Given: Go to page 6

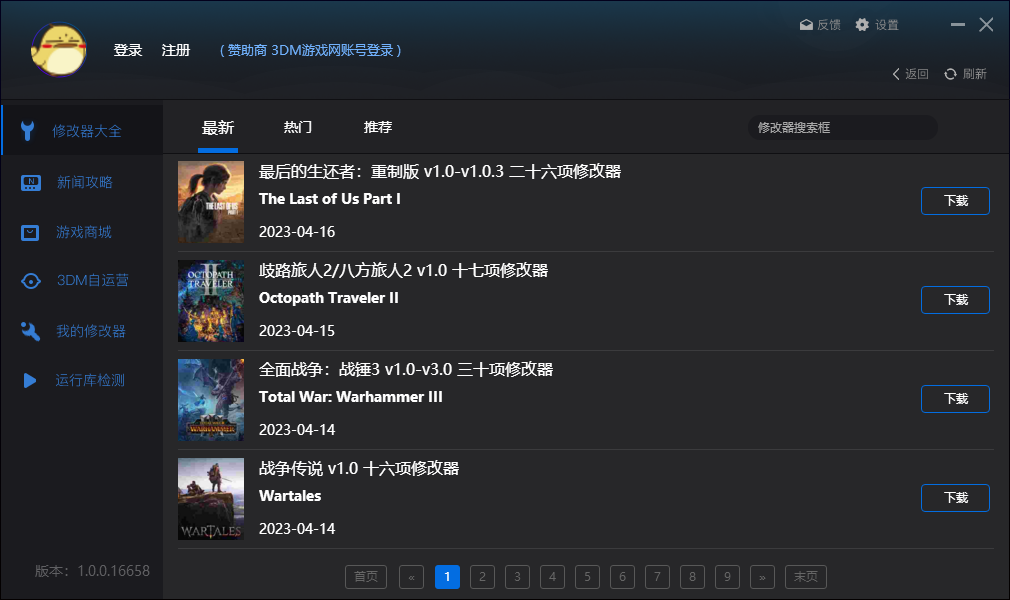Looking at the screenshot, I should [622, 577].
